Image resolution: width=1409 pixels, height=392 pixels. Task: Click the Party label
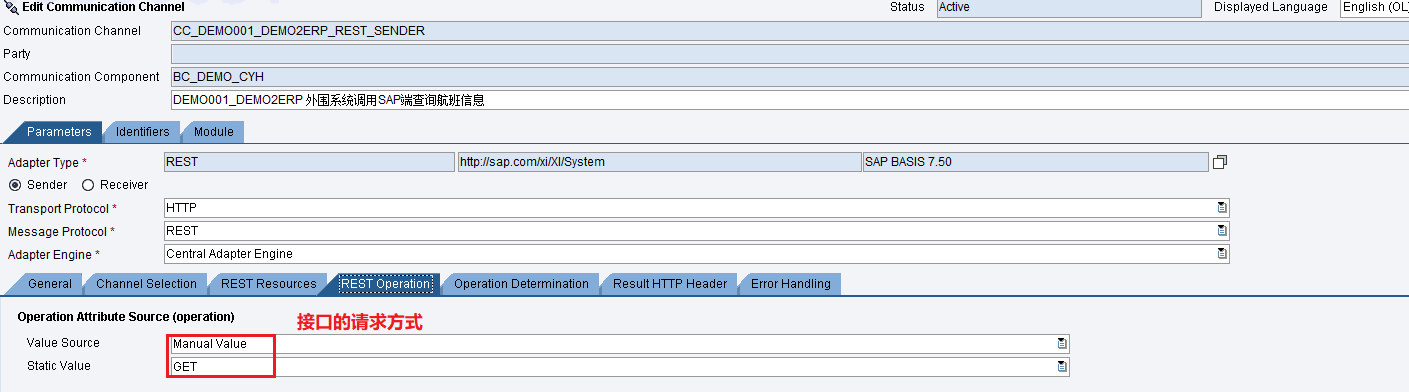point(17,54)
